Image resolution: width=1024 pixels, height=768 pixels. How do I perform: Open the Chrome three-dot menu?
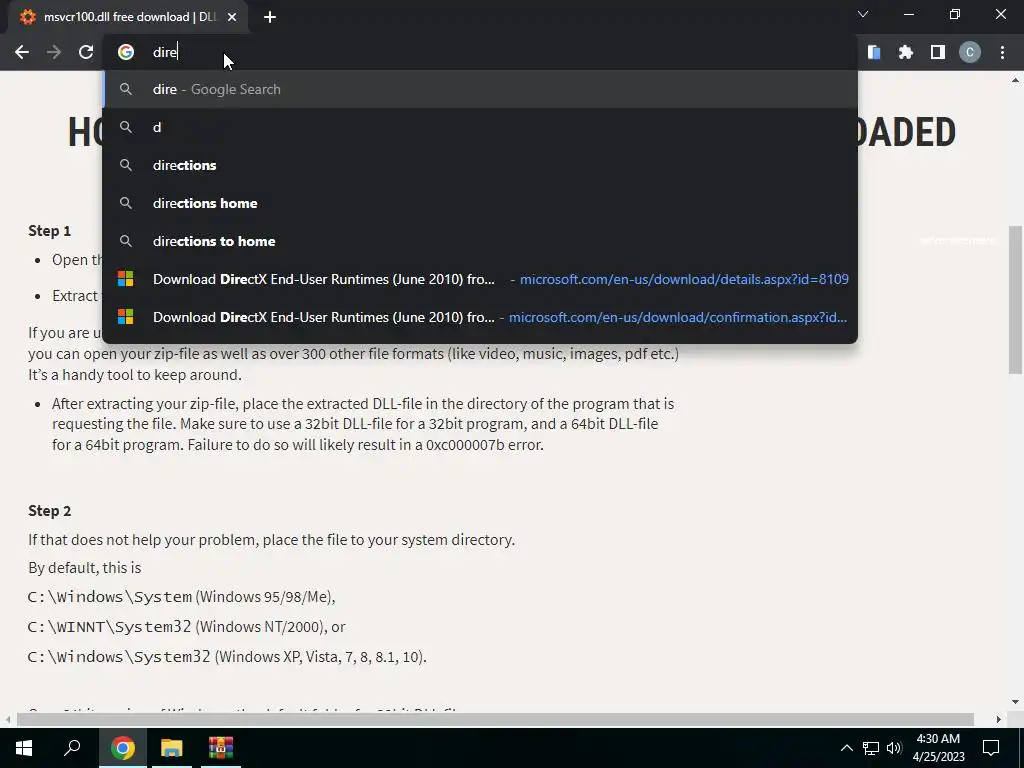[x=1002, y=52]
